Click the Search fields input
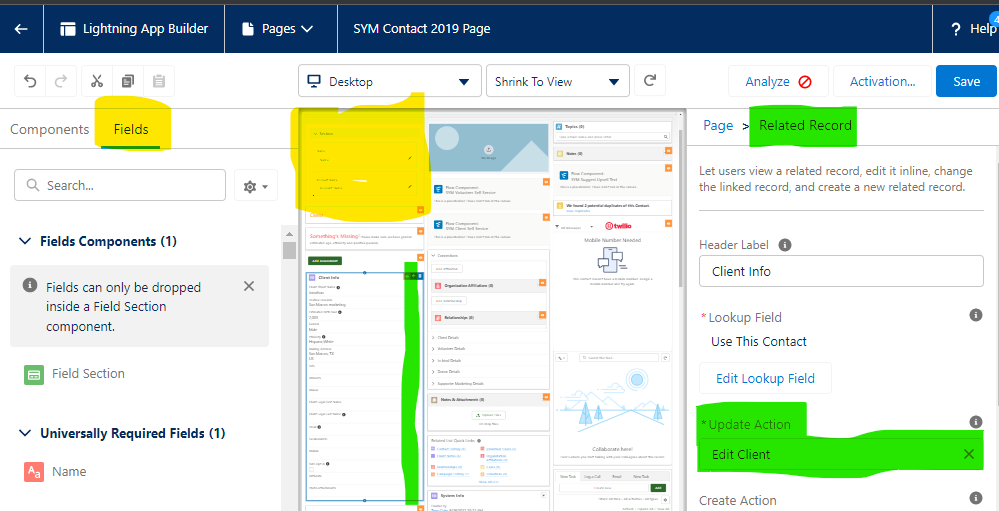The image size is (999, 511). [x=120, y=185]
